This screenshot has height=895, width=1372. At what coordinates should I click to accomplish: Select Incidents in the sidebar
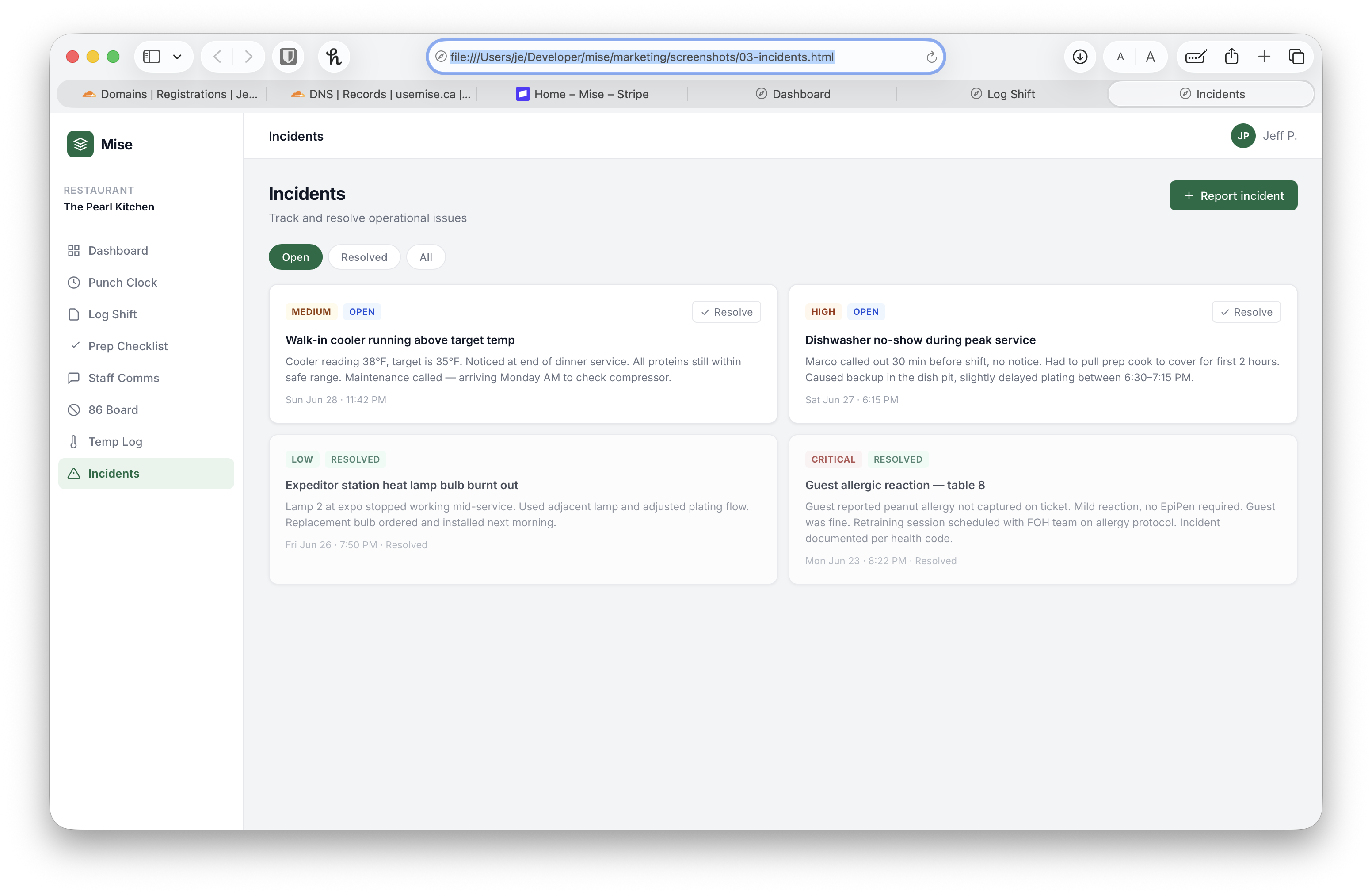tap(146, 474)
